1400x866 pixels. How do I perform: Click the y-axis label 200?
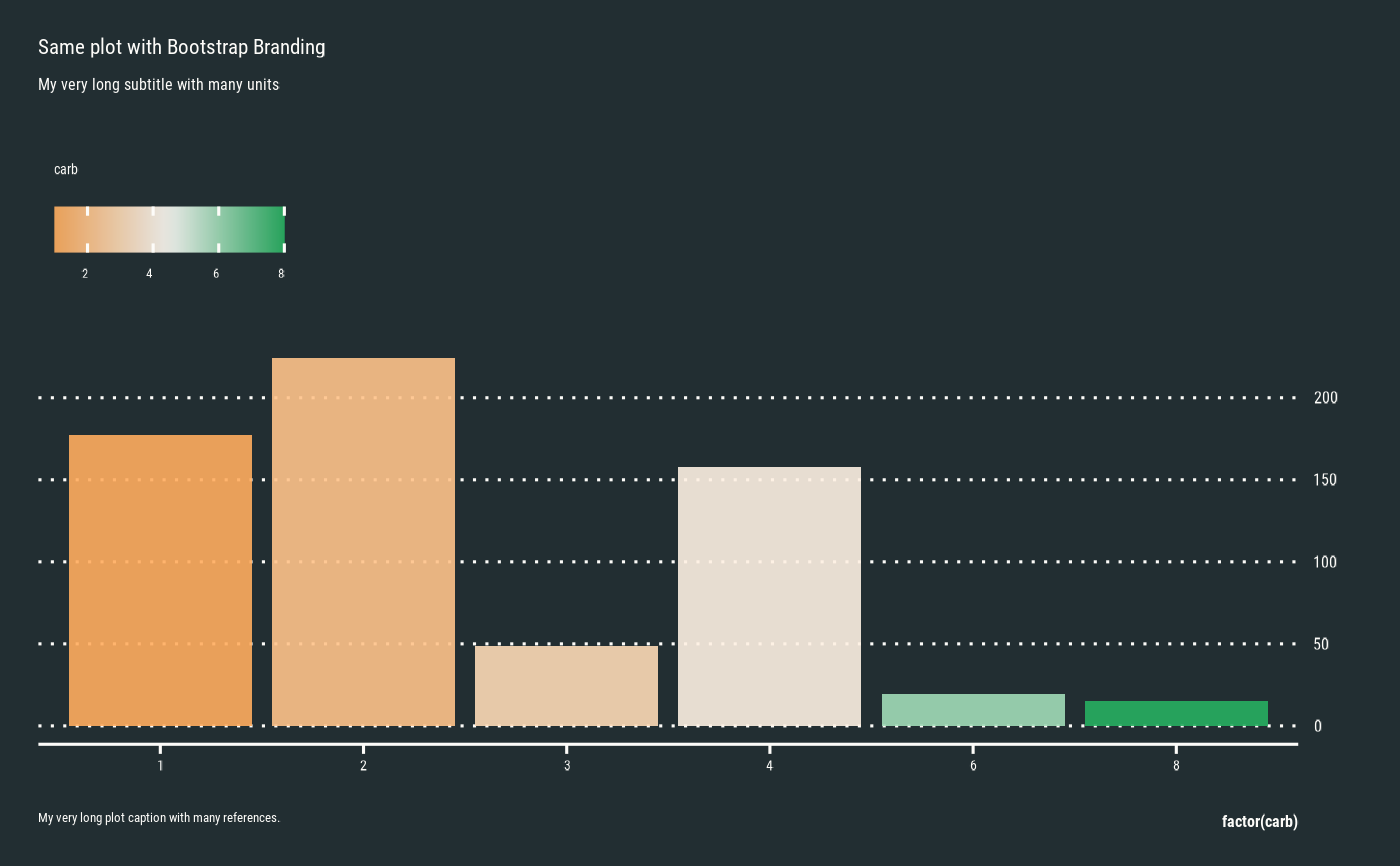[1326, 398]
